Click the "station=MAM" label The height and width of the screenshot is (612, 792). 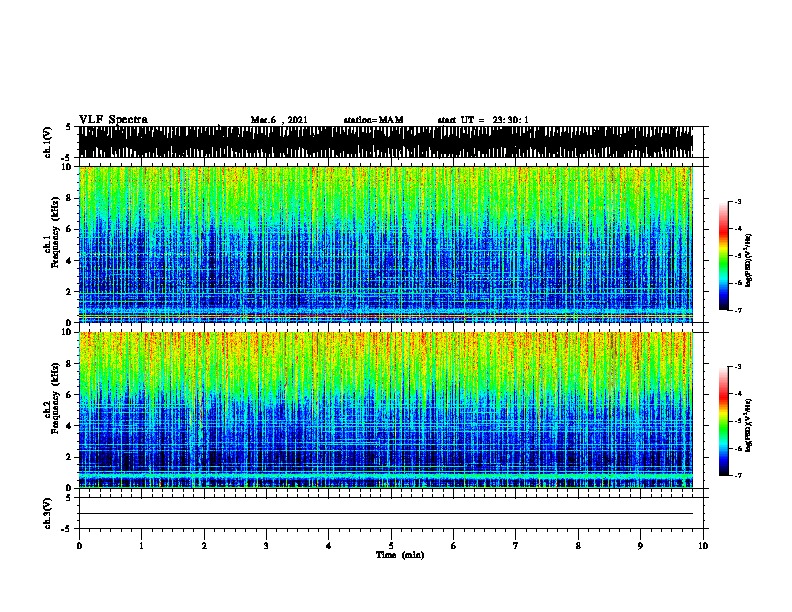coord(373,120)
